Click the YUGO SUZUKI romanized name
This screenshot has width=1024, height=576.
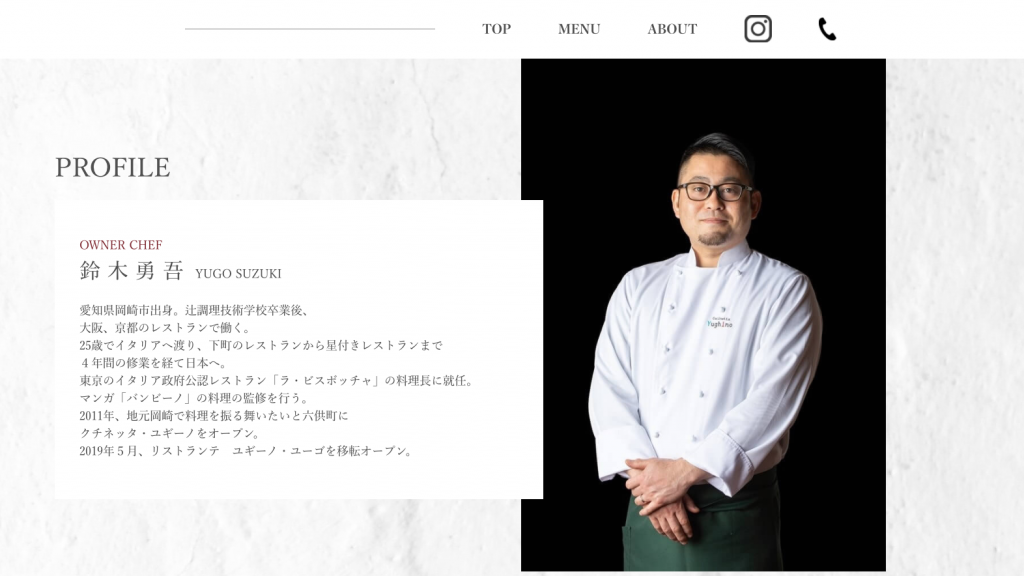pyautogui.click(x=238, y=274)
